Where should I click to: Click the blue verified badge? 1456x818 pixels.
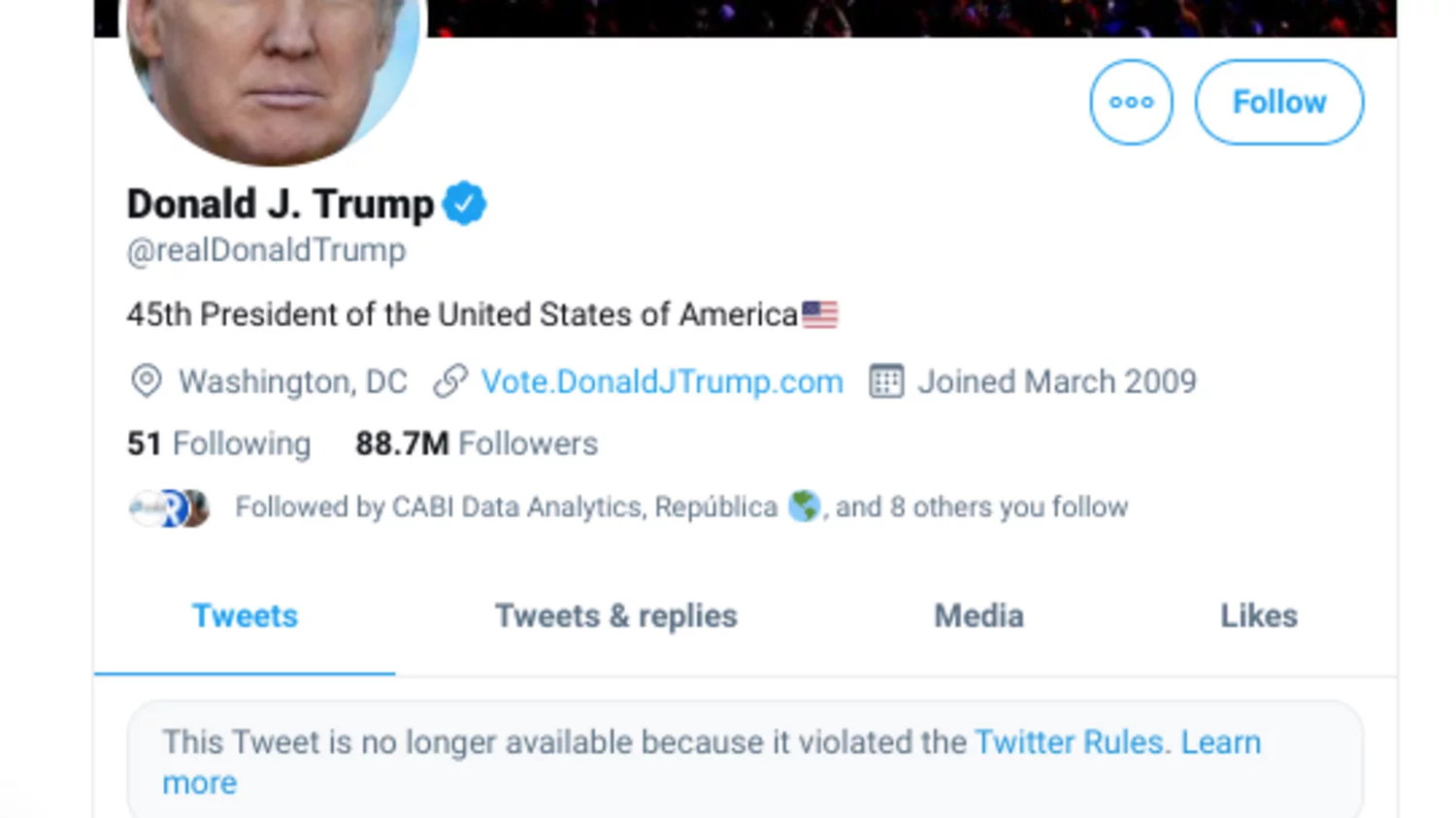(464, 204)
